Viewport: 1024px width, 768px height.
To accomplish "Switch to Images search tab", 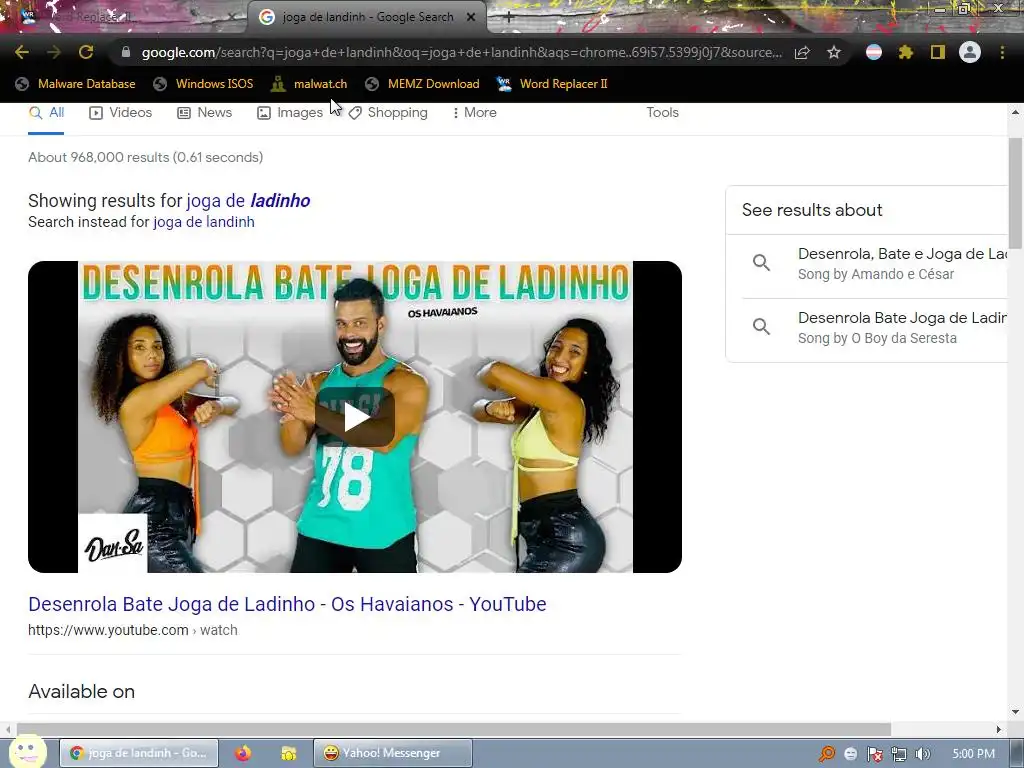I will point(290,112).
